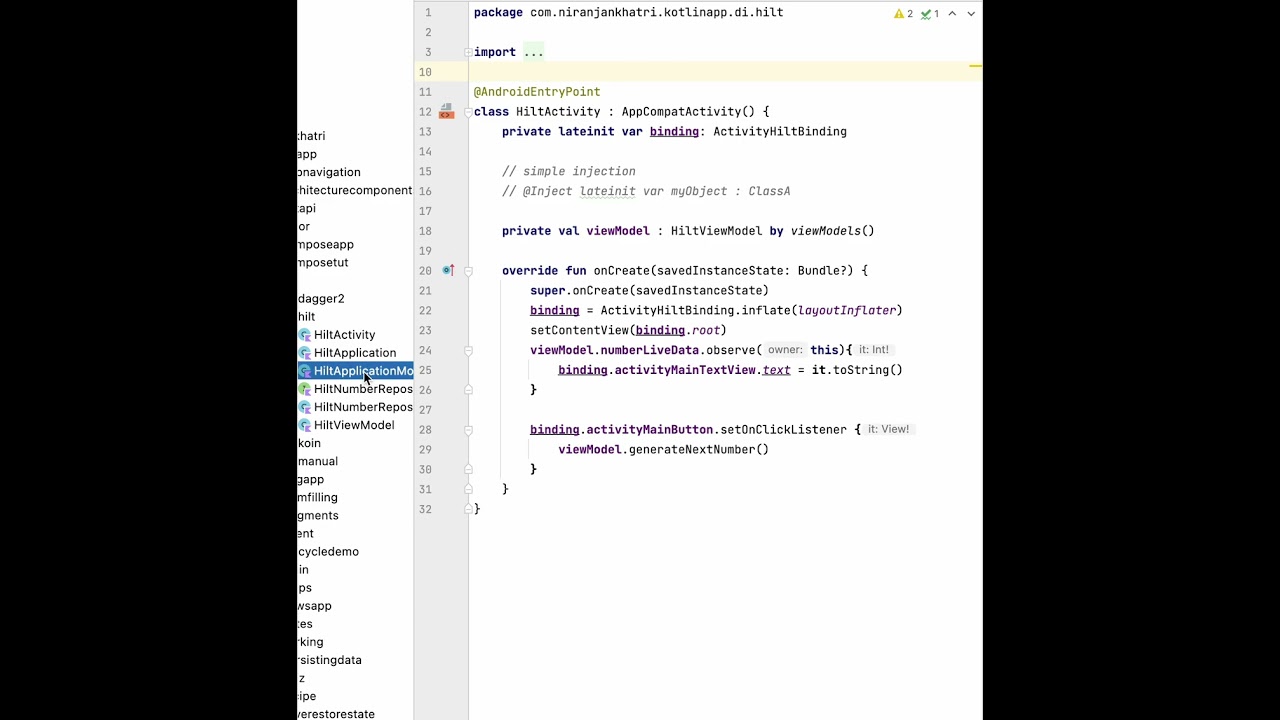Click the fold end marker on line 26
1280x720 pixels.
467,390
